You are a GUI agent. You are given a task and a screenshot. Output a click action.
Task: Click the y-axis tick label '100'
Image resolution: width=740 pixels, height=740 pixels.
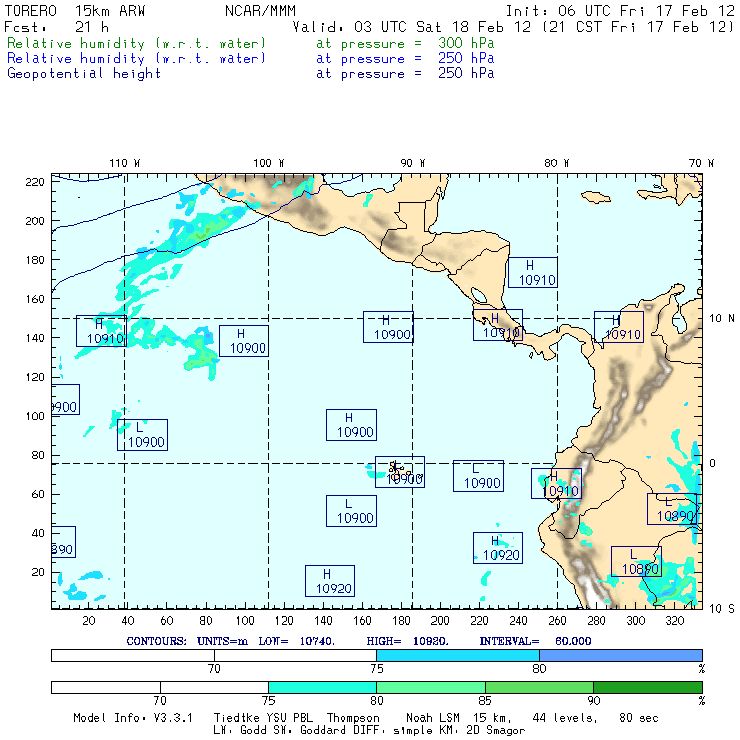pos(35,416)
